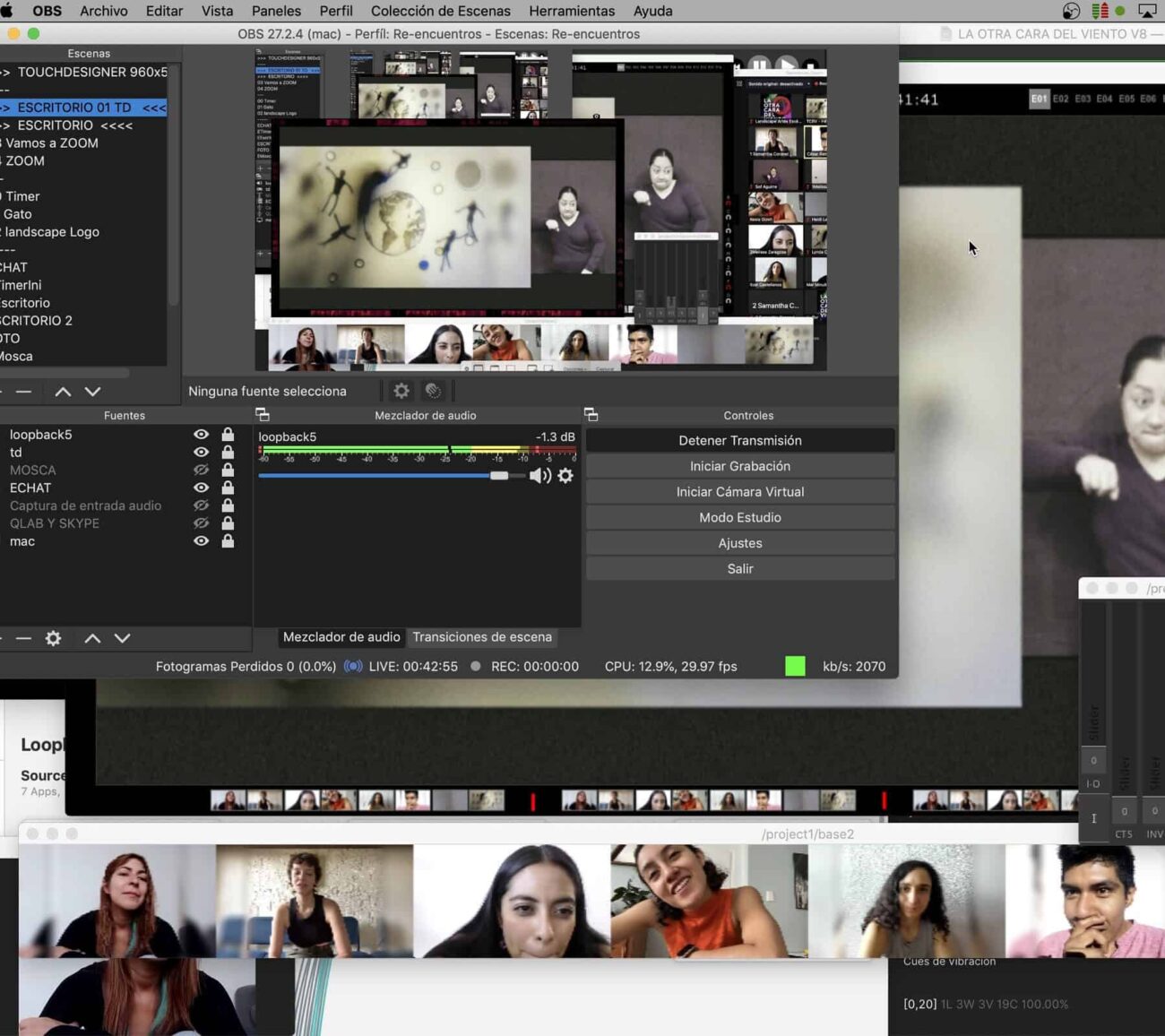Image resolution: width=1165 pixels, height=1036 pixels.
Task: Move selected scene down in Escenas
Action: click(92, 392)
